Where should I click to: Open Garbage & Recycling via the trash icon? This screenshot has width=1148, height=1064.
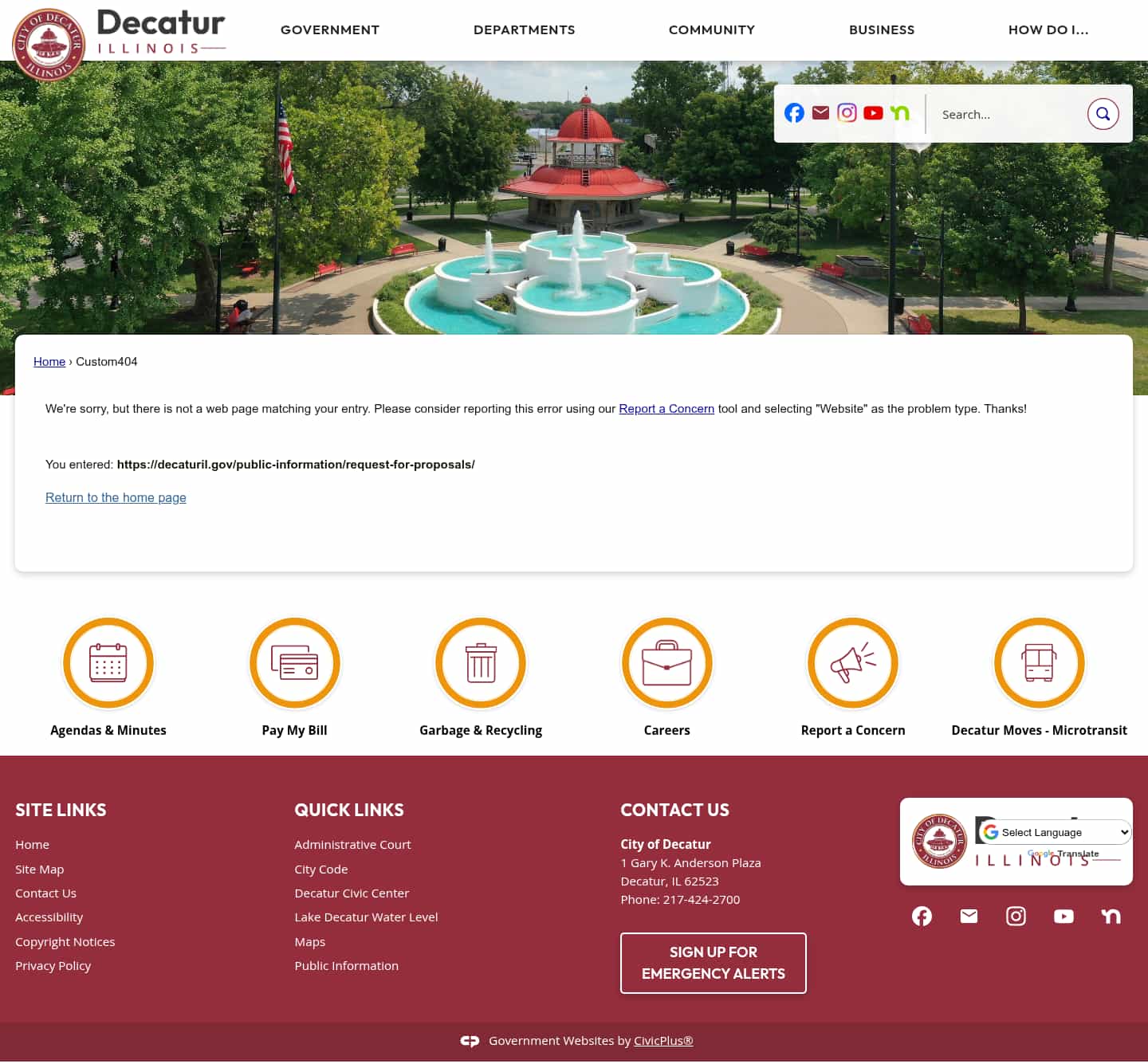[480, 663]
